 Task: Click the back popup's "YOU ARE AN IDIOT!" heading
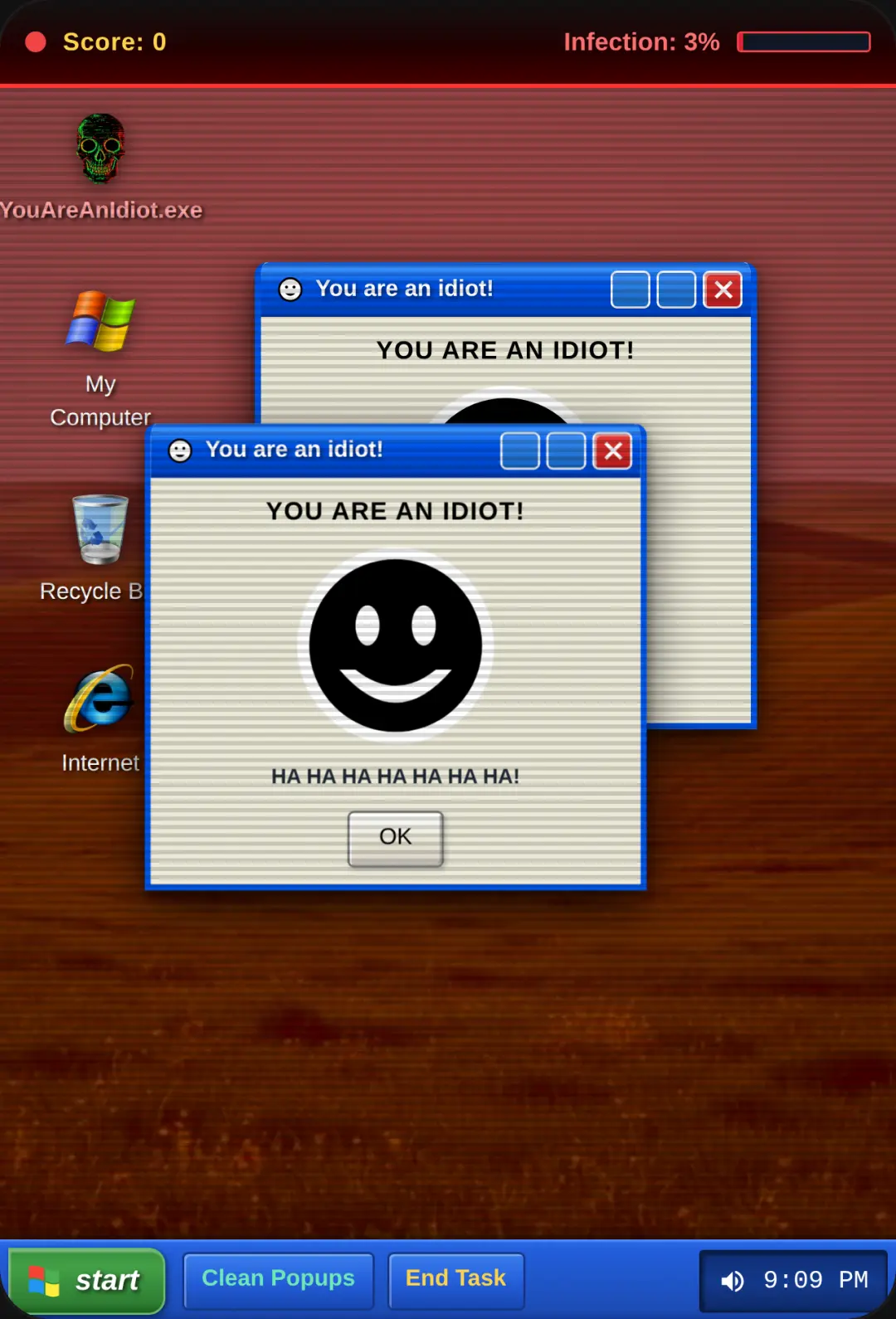[505, 350]
